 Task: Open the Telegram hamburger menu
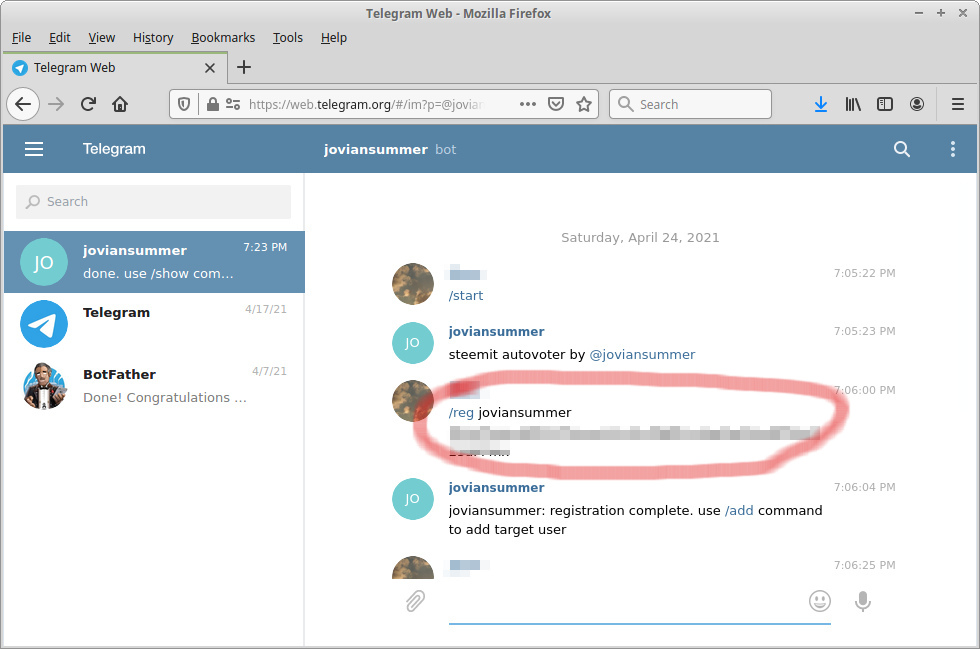34,149
